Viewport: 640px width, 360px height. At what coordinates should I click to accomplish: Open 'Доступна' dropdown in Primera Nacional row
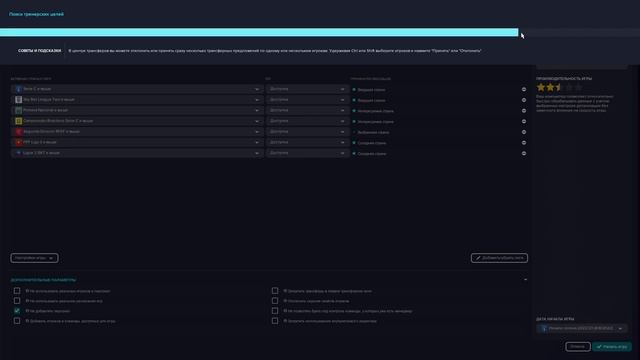[x=307, y=110]
